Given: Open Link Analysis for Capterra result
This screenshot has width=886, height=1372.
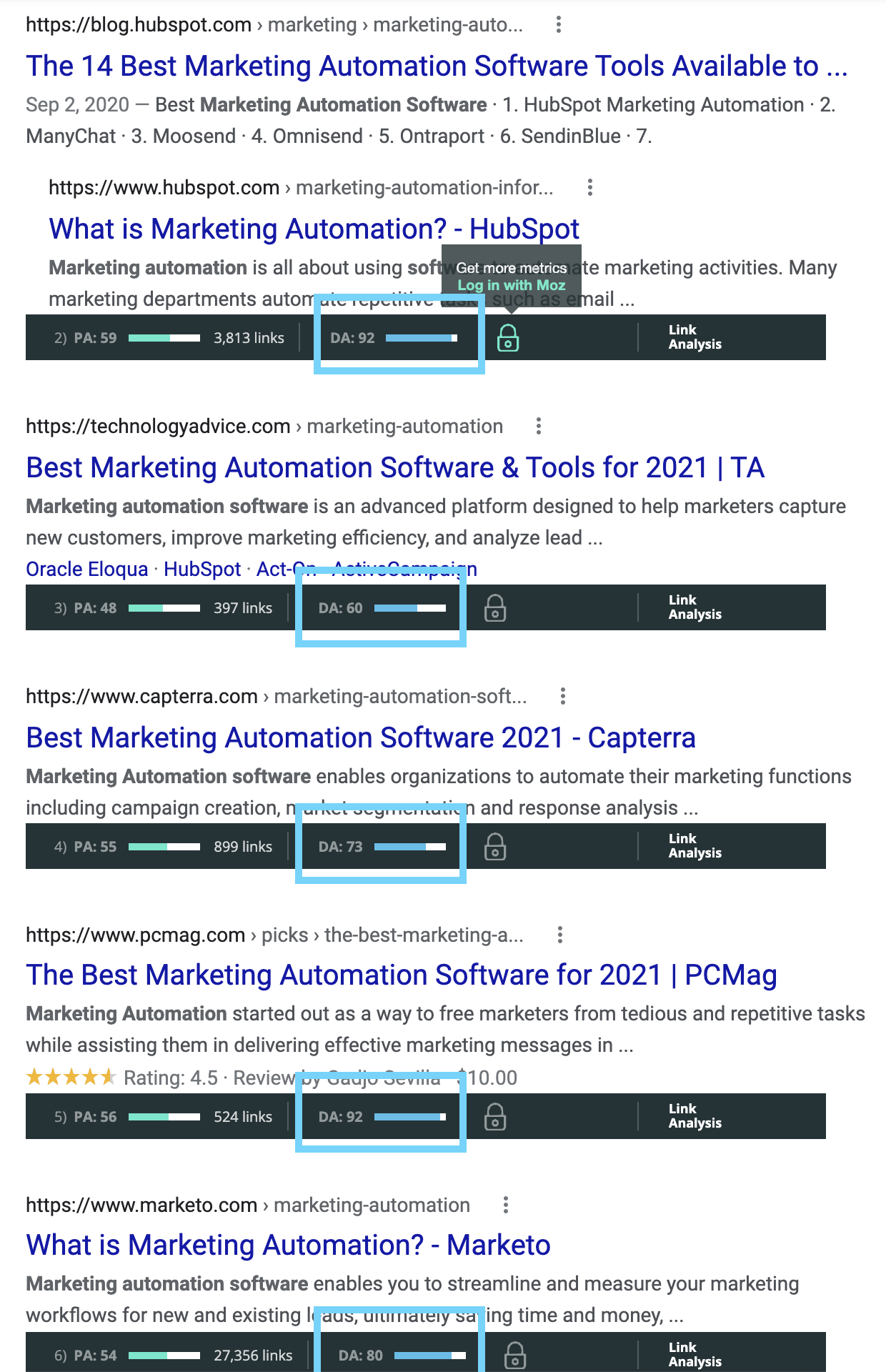Looking at the screenshot, I should pos(695,846).
